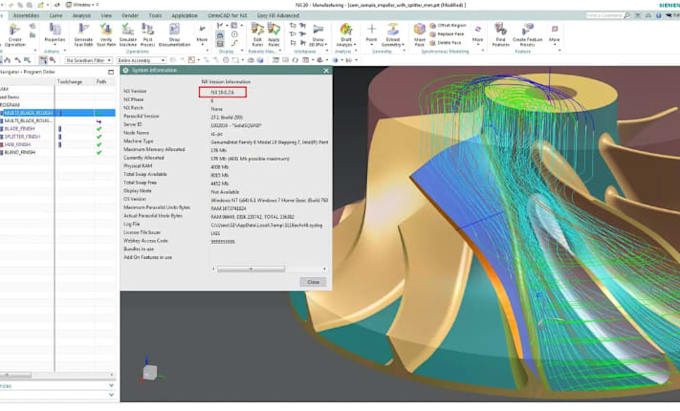
Task: Click the NX Version value in dialog
Action: 222,92
